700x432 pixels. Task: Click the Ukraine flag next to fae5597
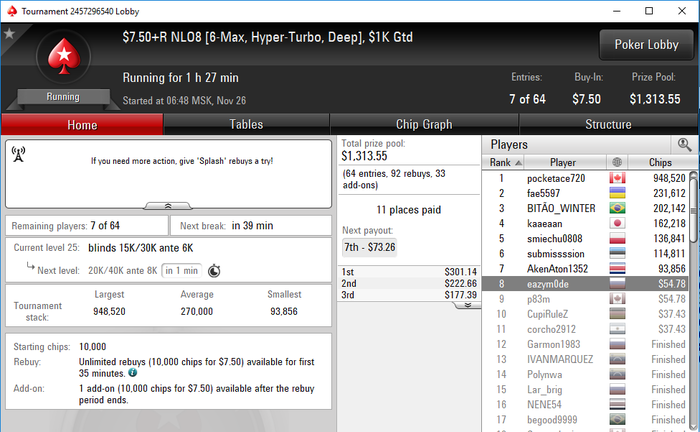point(617,193)
